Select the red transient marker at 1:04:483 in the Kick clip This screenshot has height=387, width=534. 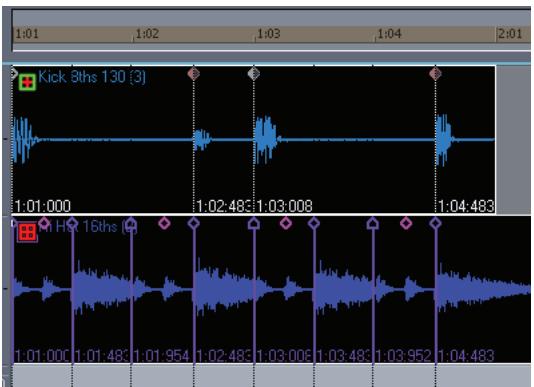(436, 73)
